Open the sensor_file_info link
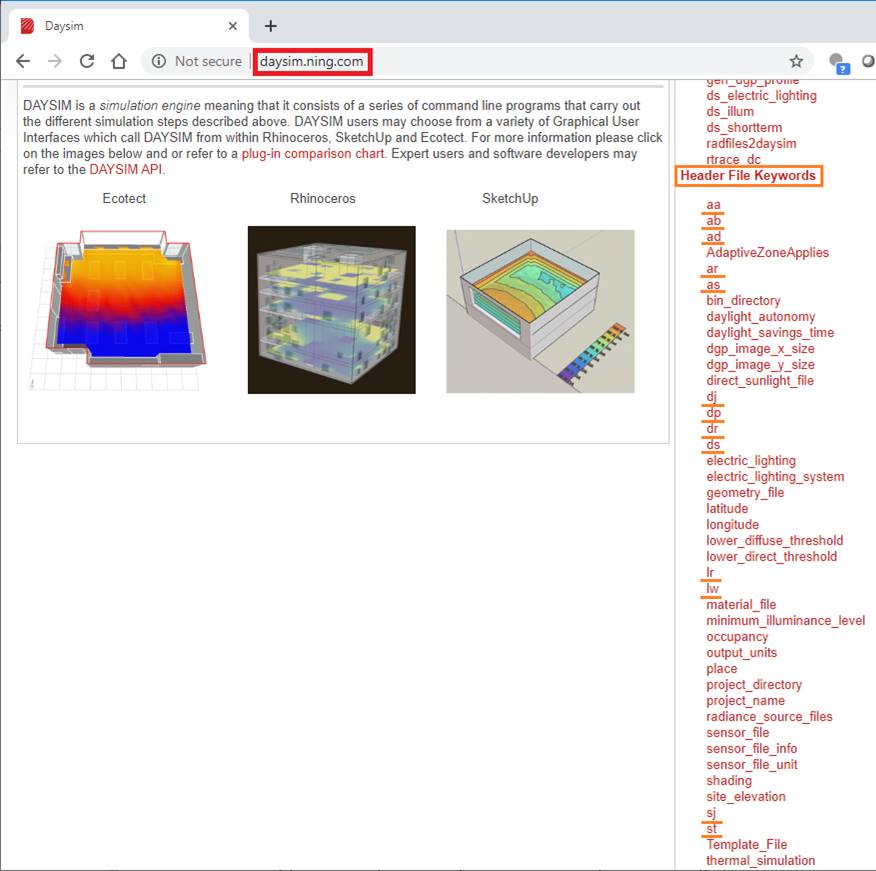The image size is (876, 871). coord(751,749)
